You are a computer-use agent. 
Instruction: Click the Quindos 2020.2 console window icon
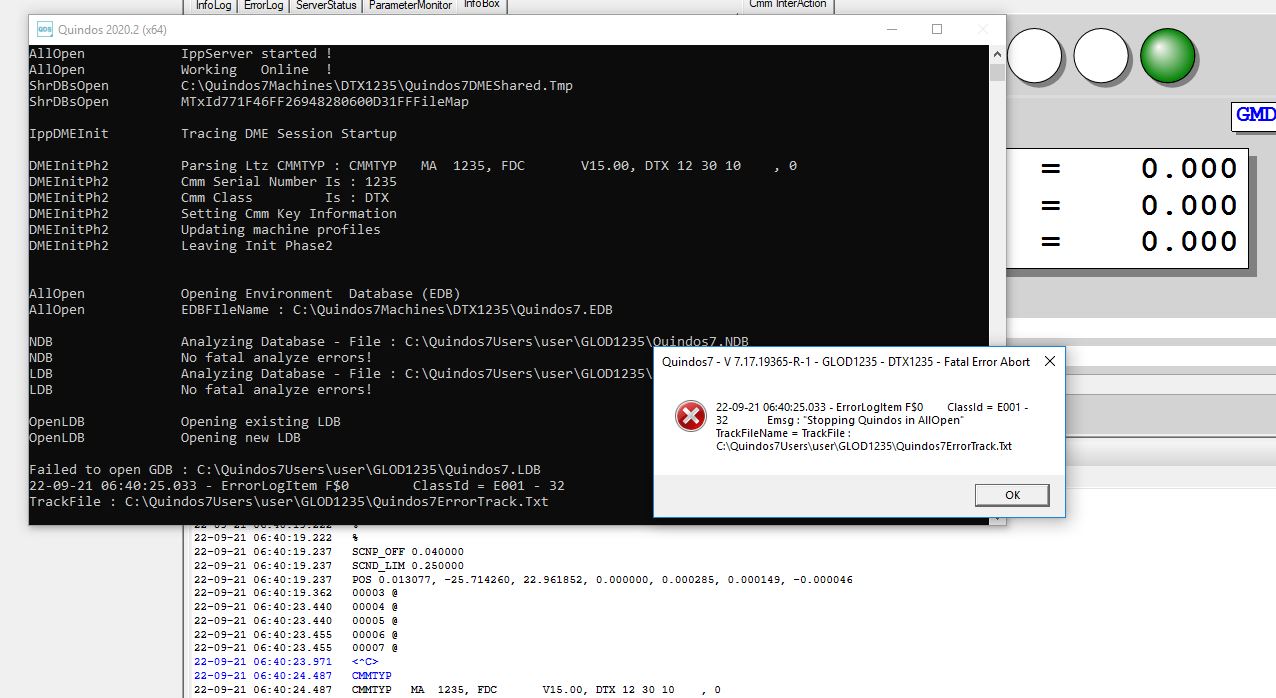point(44,29)
